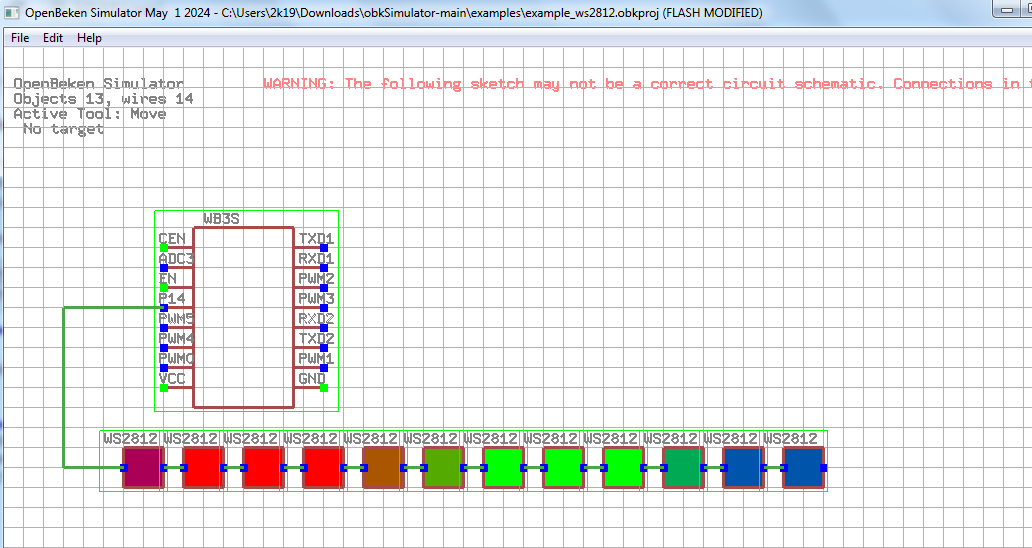Screen dimensions: 1032x548
Task: Click the TXD1 pin connector
Action: tap(324, 248)
